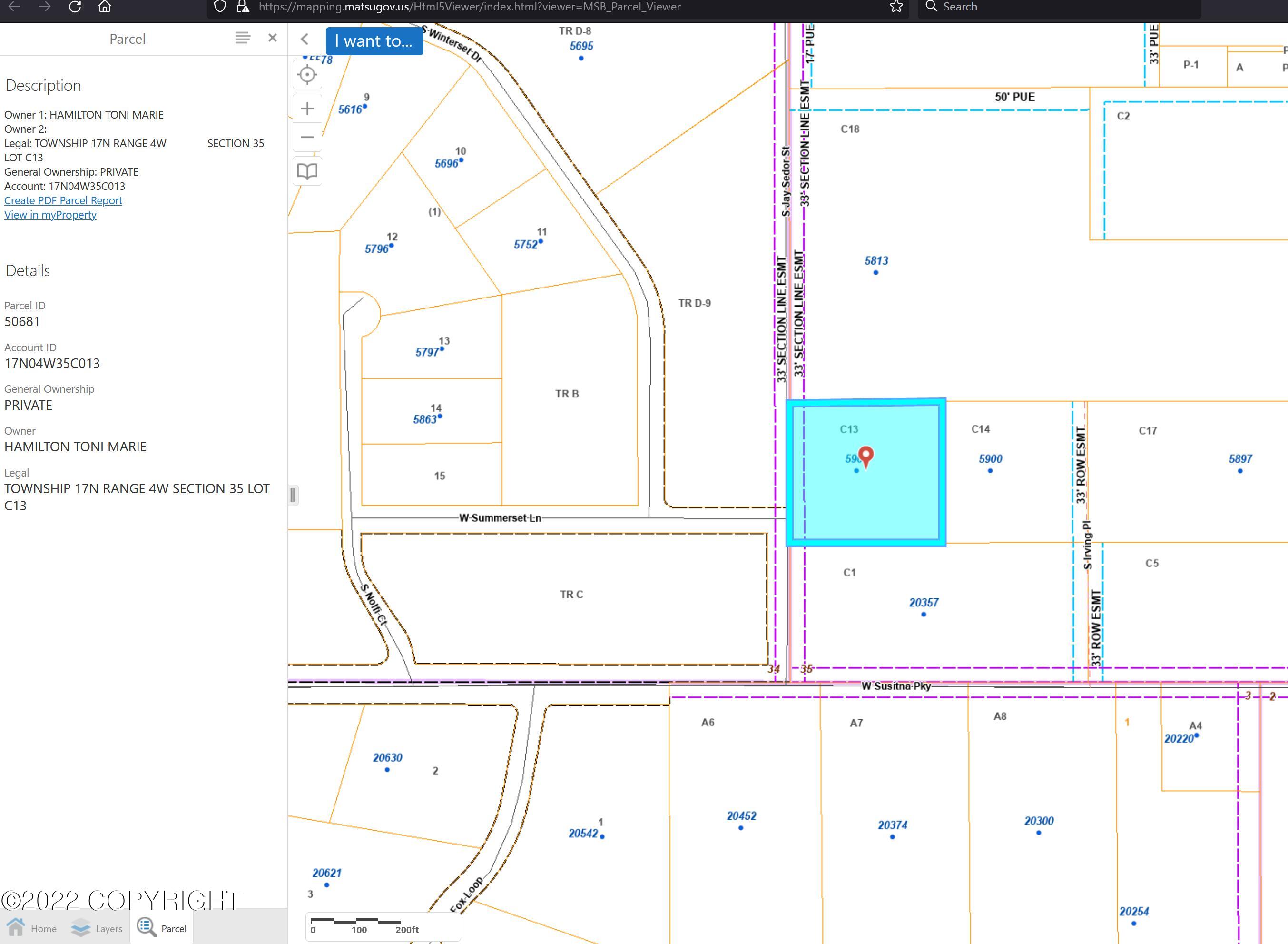1288x944 pixels.
Task: Click address point 5813 on lot C18
Action: click(x=875, y=273)
